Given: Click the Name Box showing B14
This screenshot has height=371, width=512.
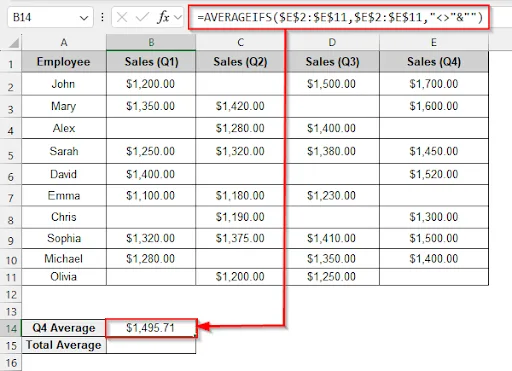Looking at the screenshot, I should 50,17.
